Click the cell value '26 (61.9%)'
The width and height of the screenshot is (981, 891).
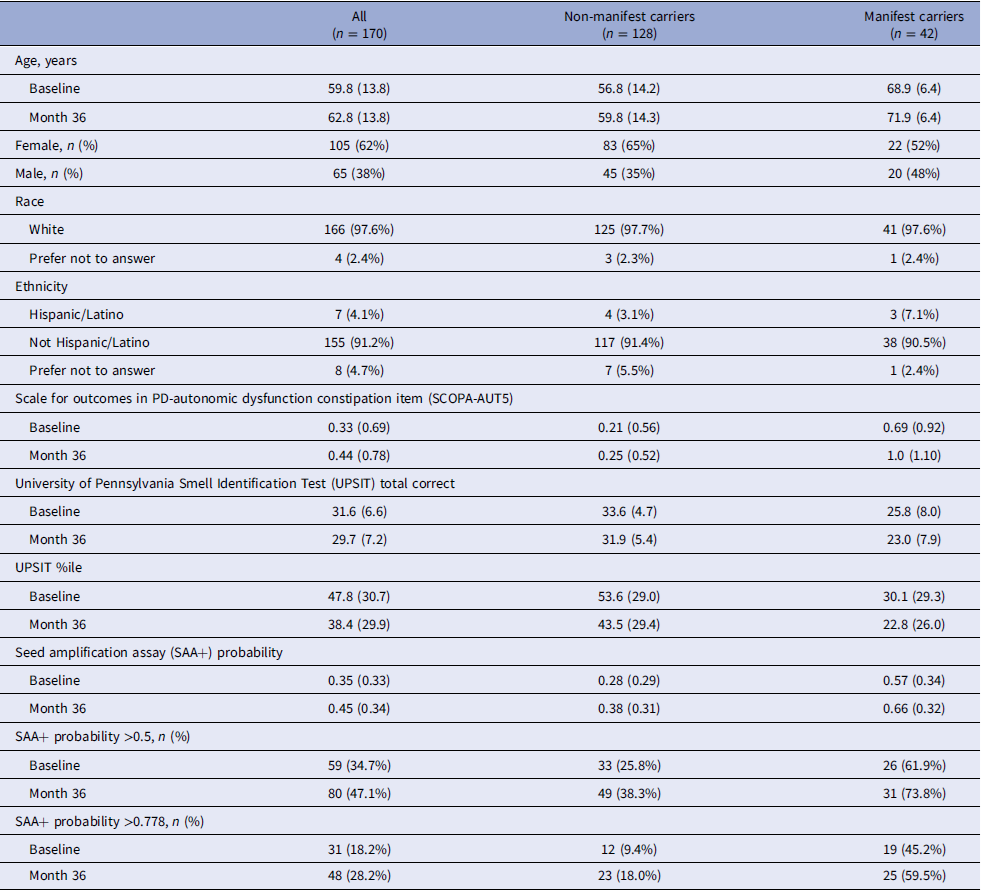coord(914,765)
